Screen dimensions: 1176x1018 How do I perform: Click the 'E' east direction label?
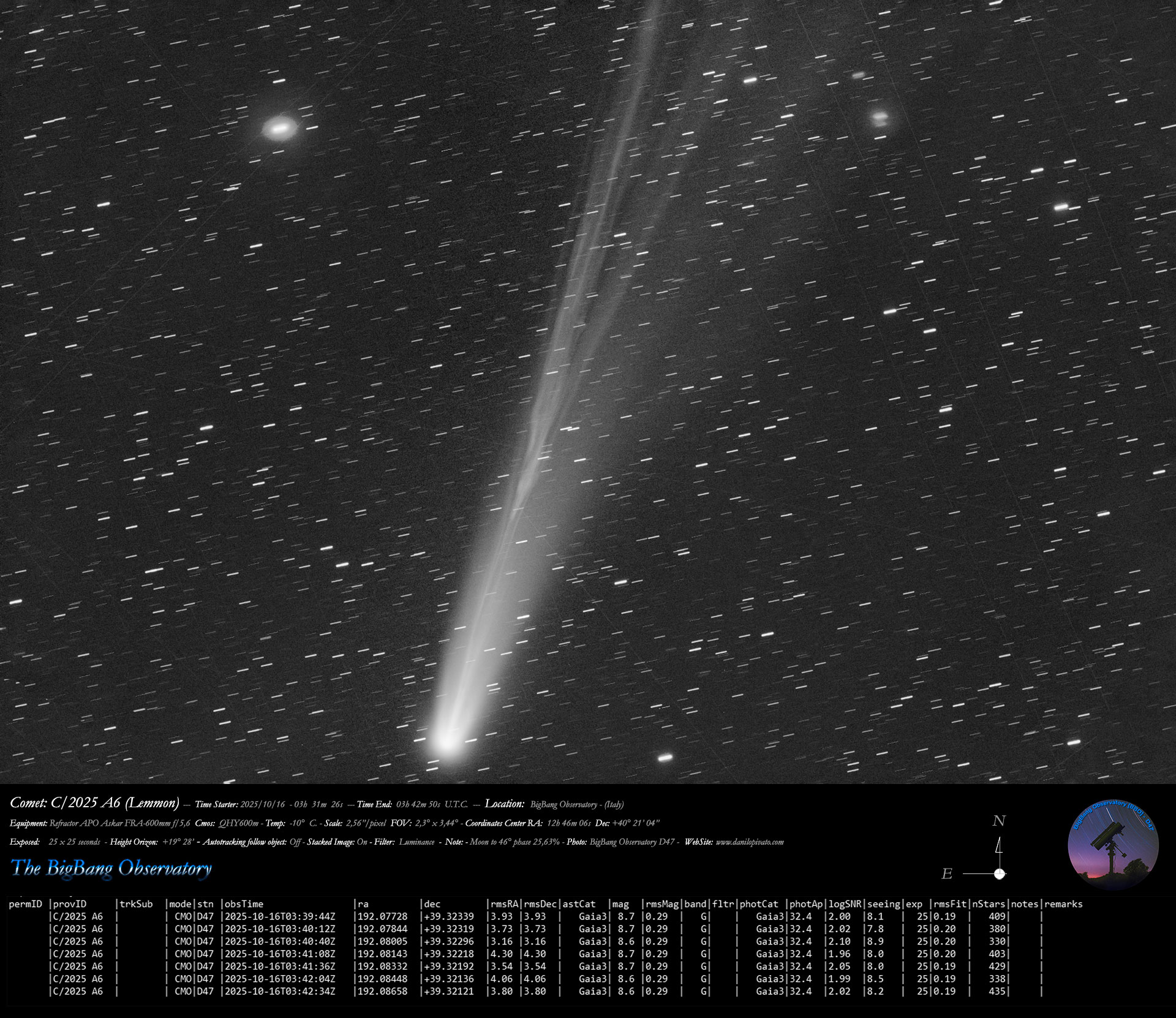pos(947,874)
